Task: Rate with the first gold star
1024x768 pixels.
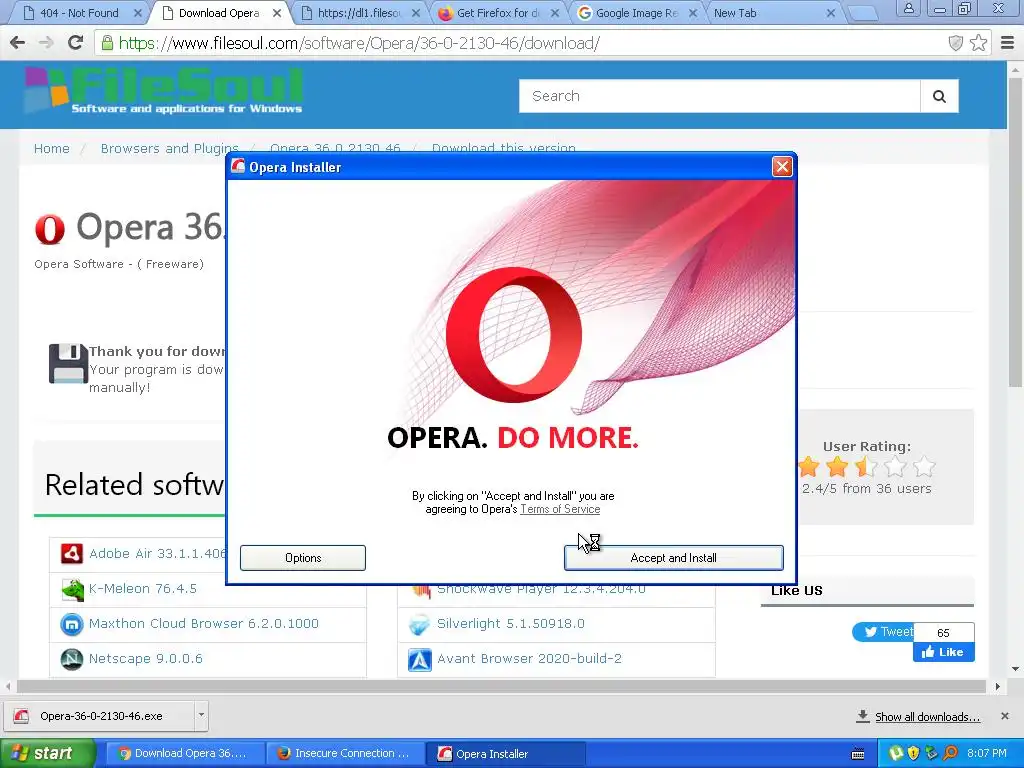Action: [x=808, y=466]
